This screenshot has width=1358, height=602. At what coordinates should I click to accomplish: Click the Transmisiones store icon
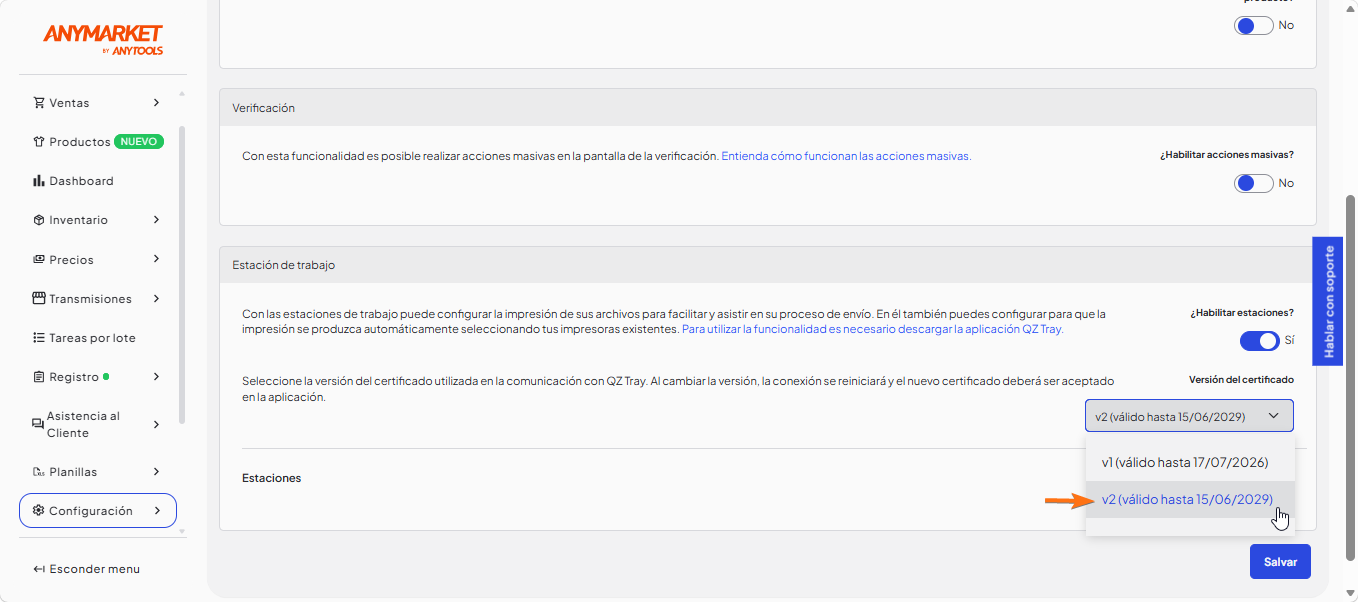pyautogui.click(x=39, y=299)
